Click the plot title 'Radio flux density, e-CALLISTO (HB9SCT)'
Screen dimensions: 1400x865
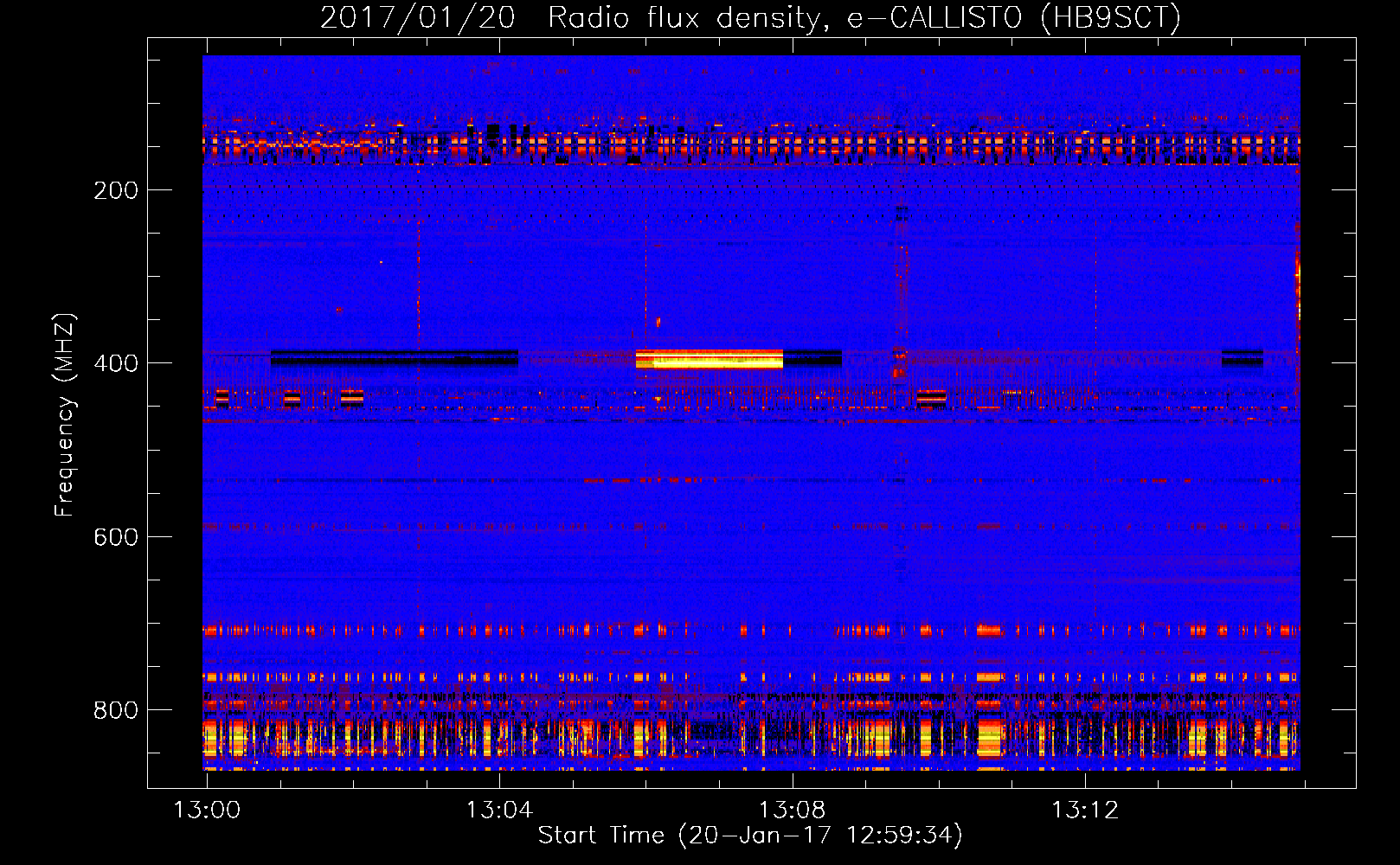point(864,18)
